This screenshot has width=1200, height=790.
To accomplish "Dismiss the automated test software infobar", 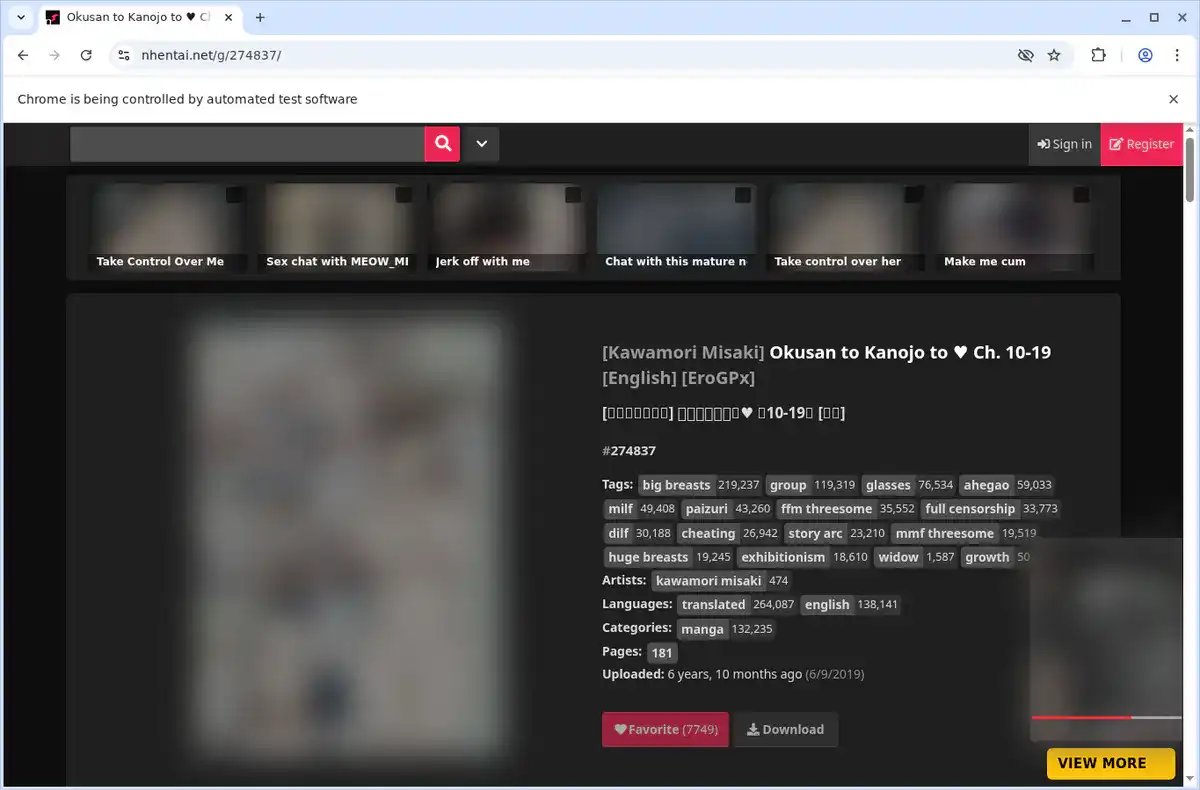I will (1173, 99).
